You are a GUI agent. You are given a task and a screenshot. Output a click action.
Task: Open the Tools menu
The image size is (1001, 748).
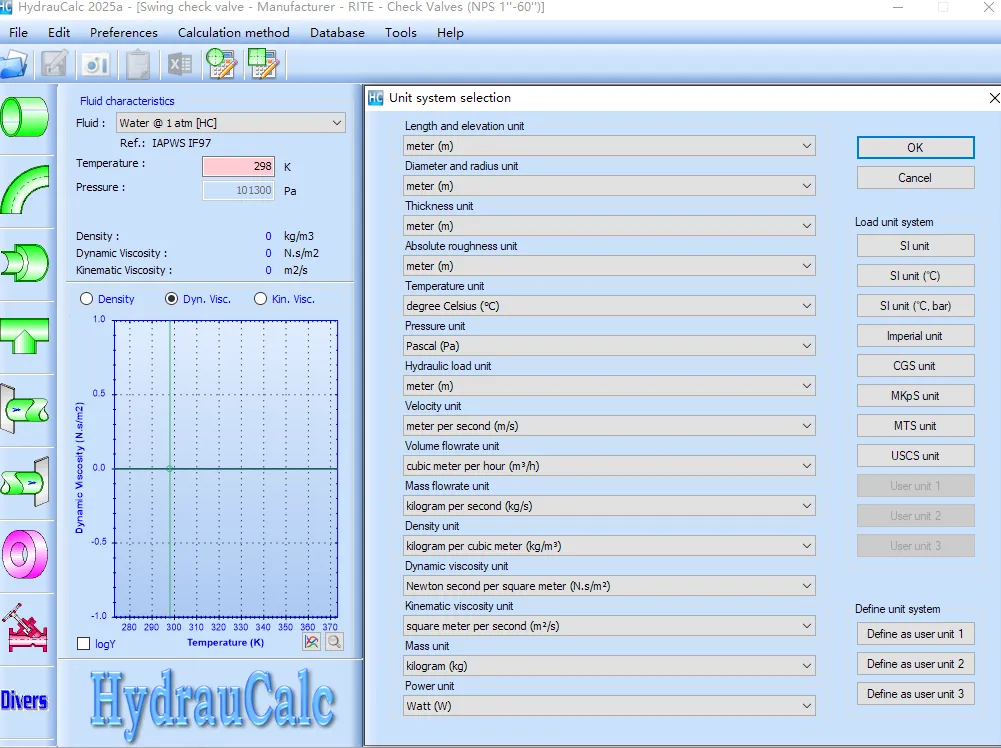[400, 33]
